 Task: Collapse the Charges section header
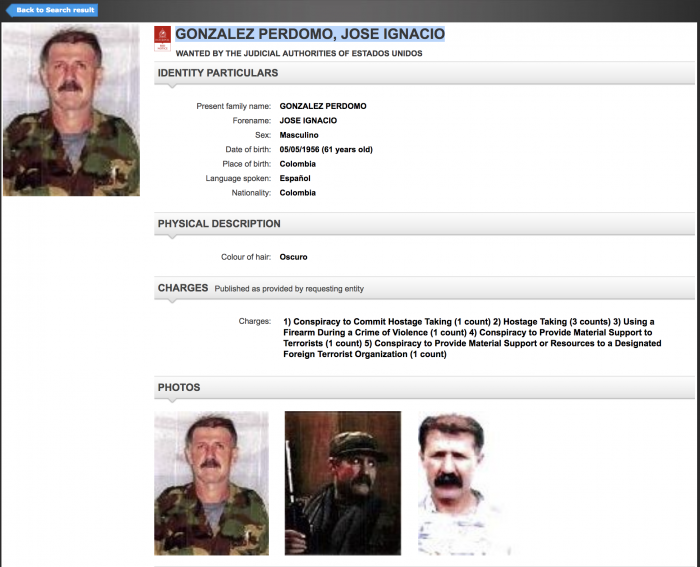tap(182, 288)
